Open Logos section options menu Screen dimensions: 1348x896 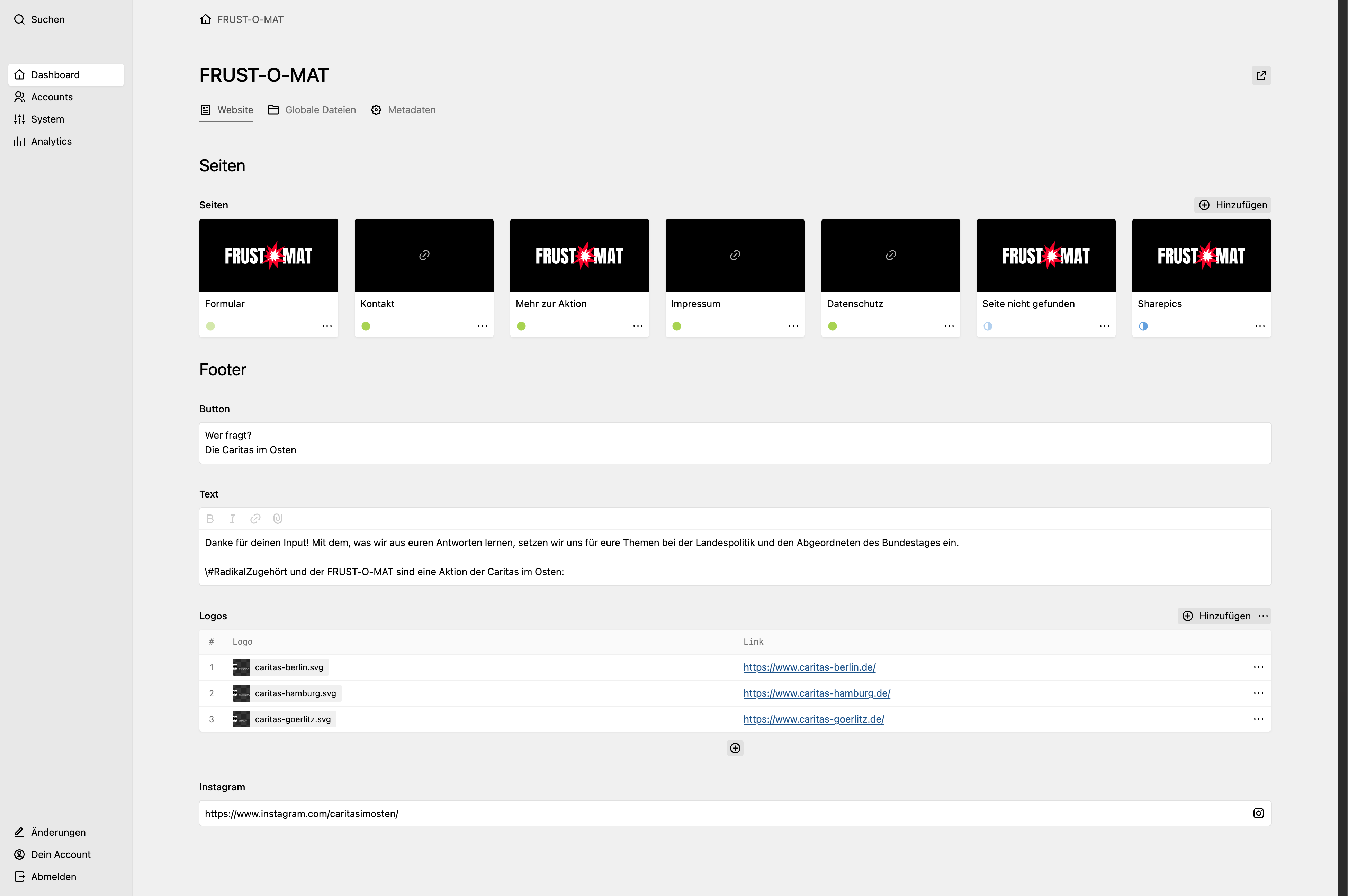coord(1264,616)
